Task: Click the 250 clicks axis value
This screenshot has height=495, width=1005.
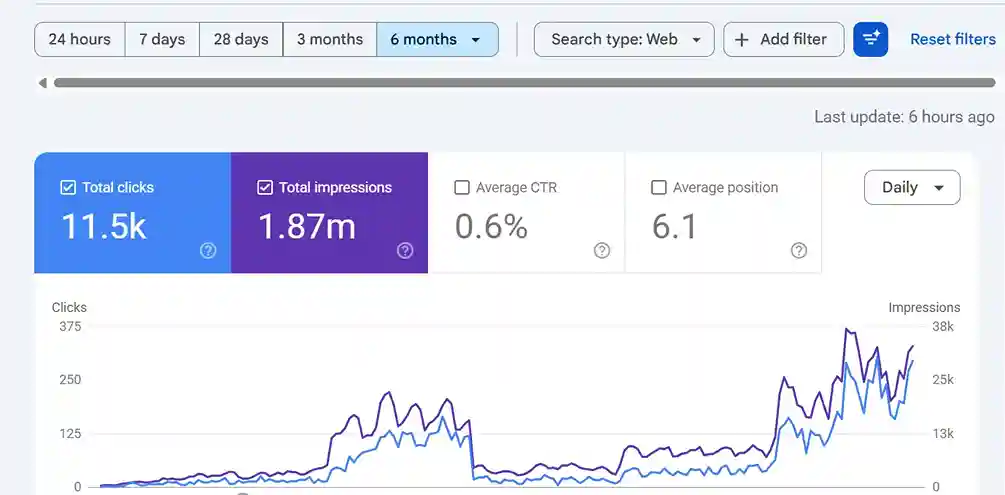Action: pyautogui.click(x=70, y=380)
